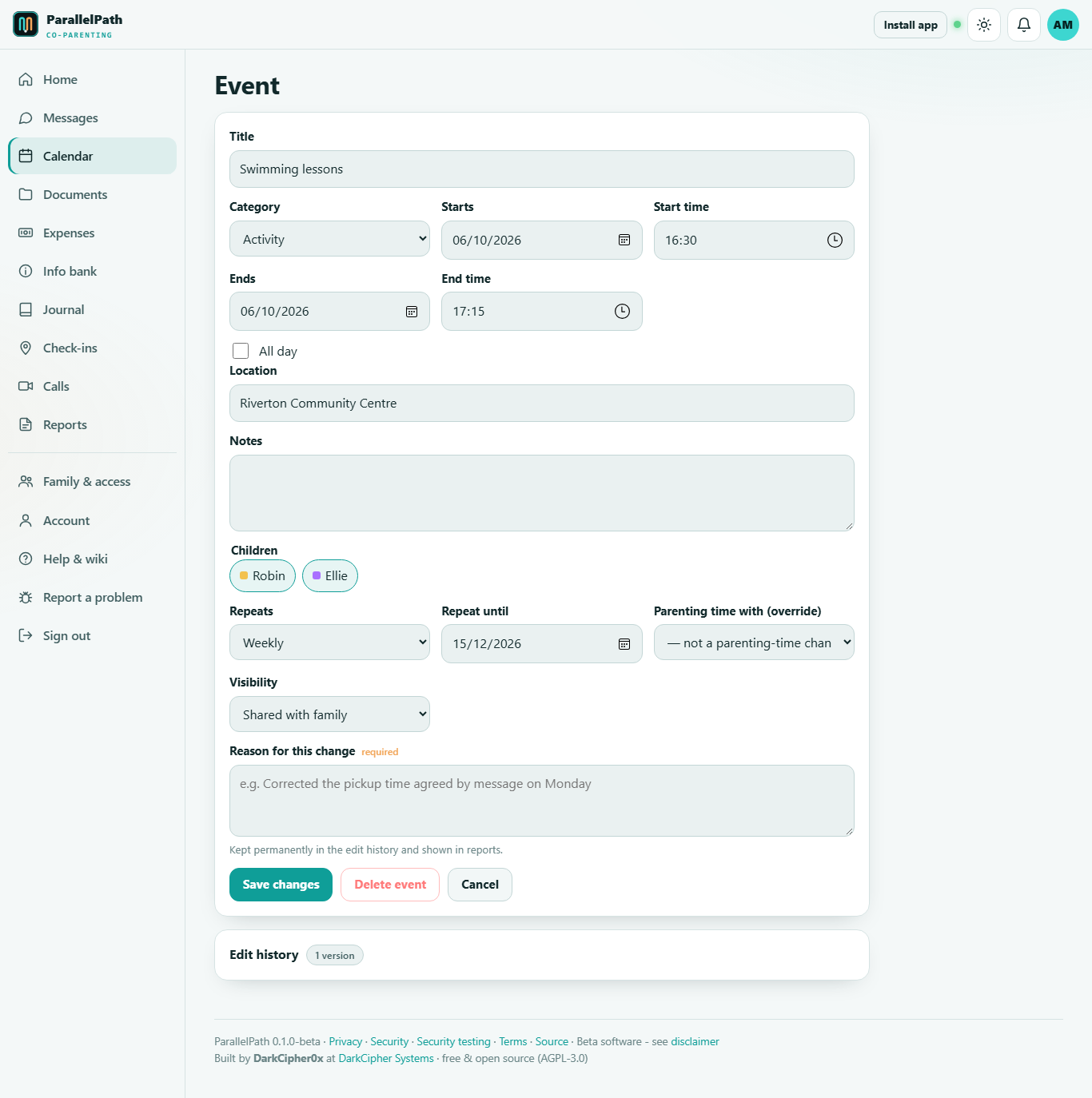Toggle the Ellie child chip
This screenshot has height=1098, width=1092.
pos(330,576)
